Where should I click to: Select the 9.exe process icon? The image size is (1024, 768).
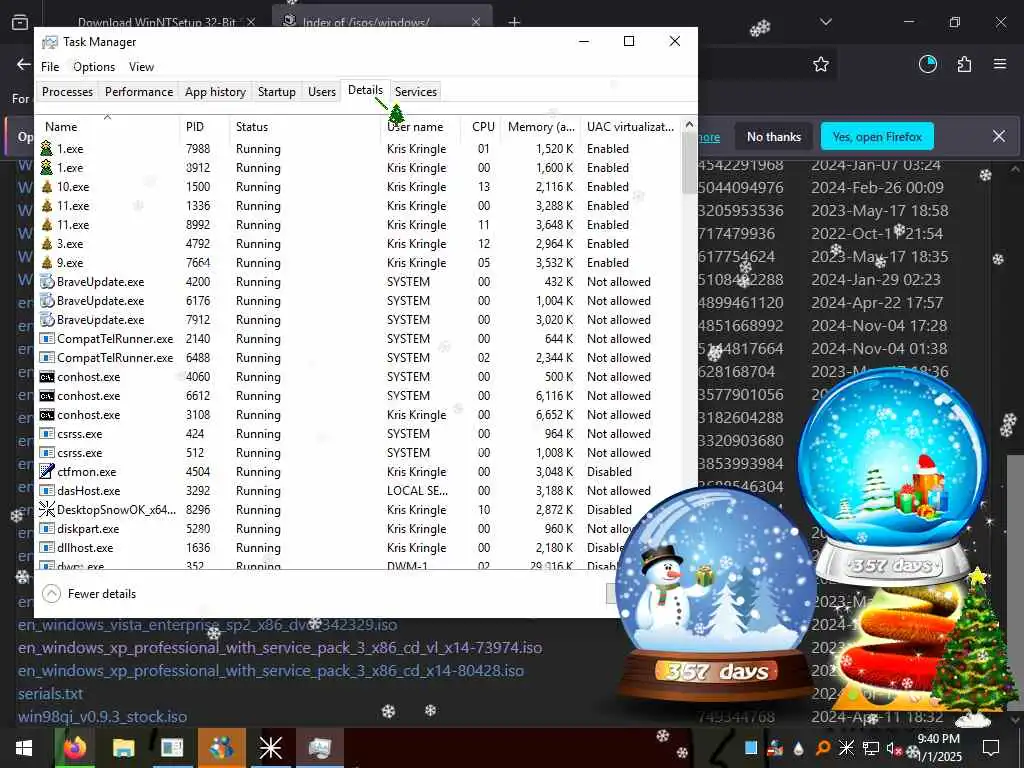coord(46,263)
